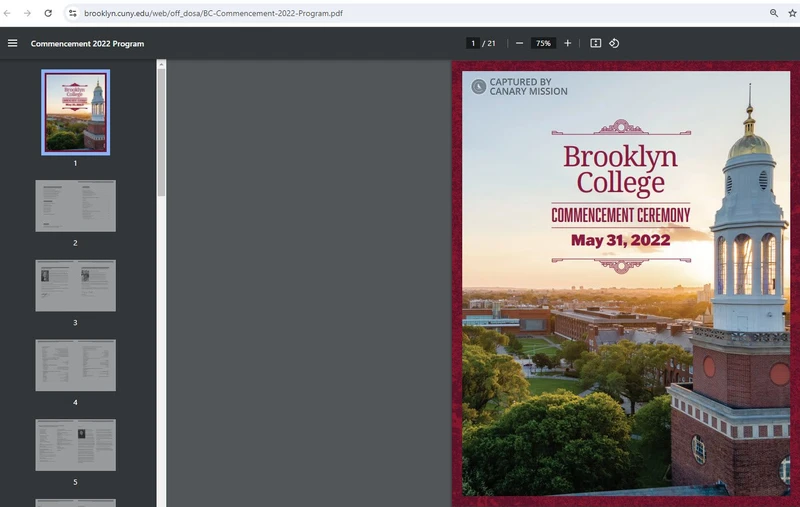Click the 75% zoom level field
This screenshot has height=507, width=800.
point(543,43)
